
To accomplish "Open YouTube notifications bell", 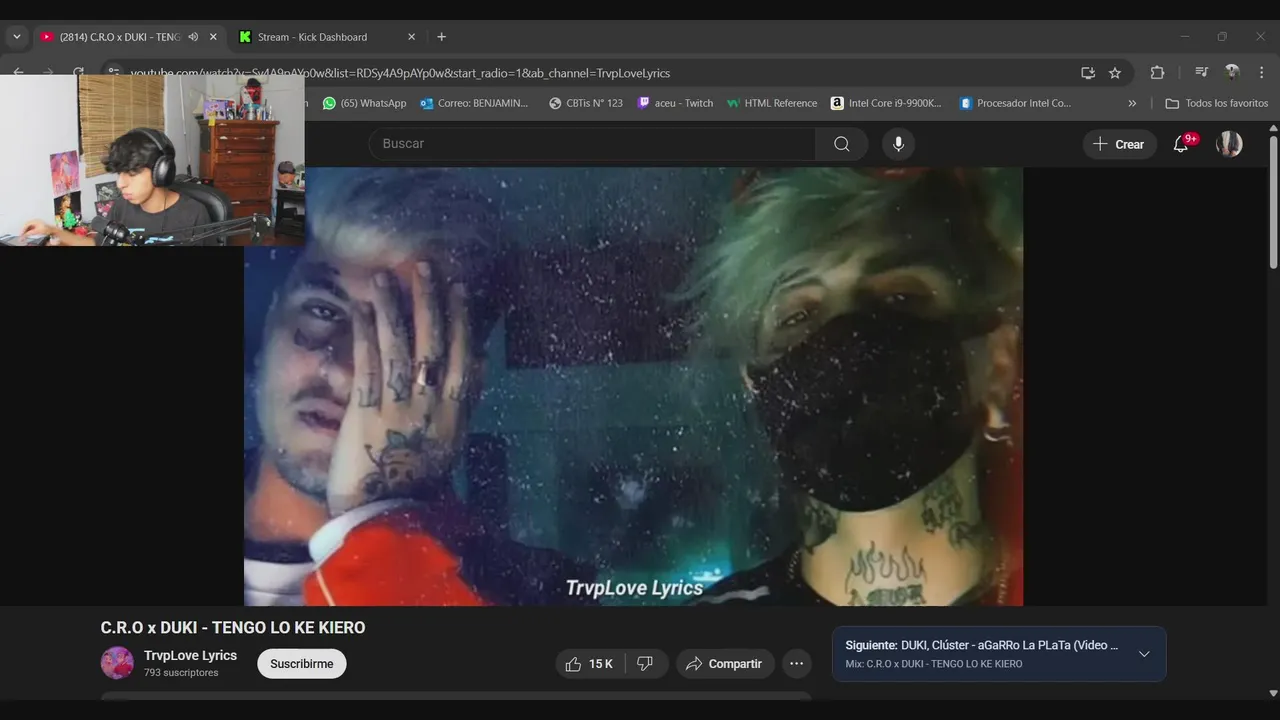I will pos(1181,144).
